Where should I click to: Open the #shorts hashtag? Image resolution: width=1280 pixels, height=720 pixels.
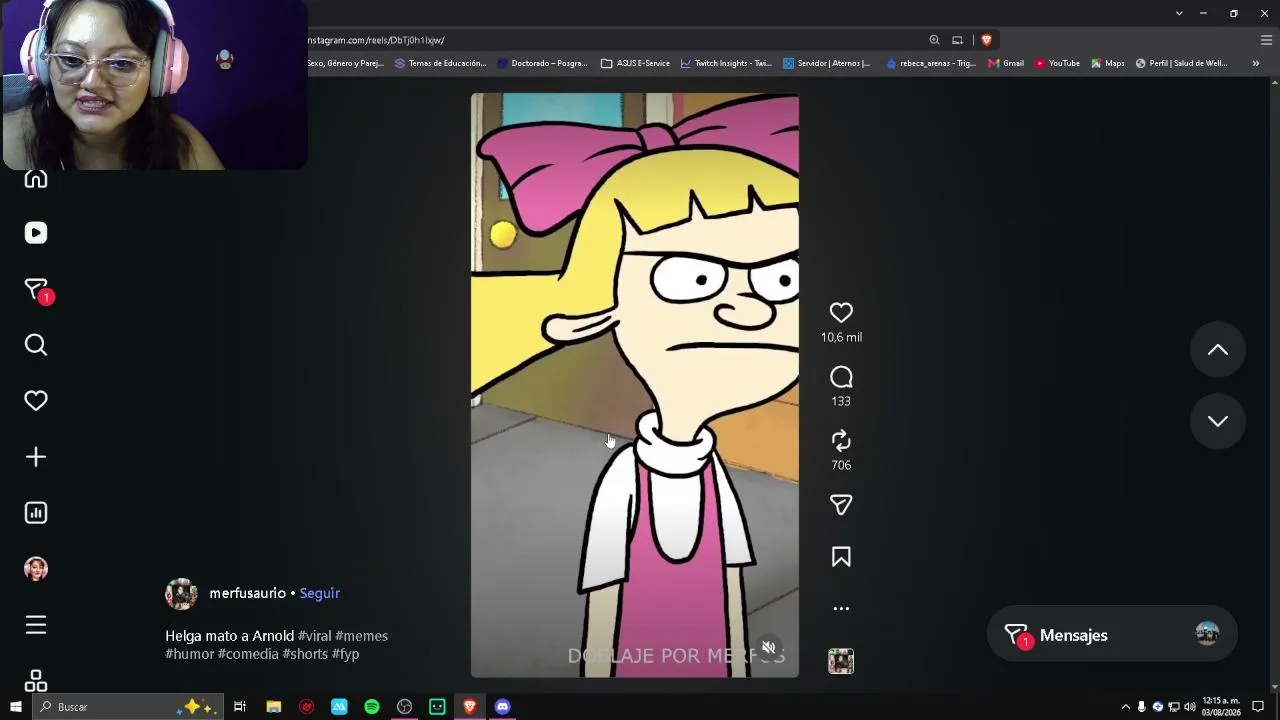tap(305, 654)
